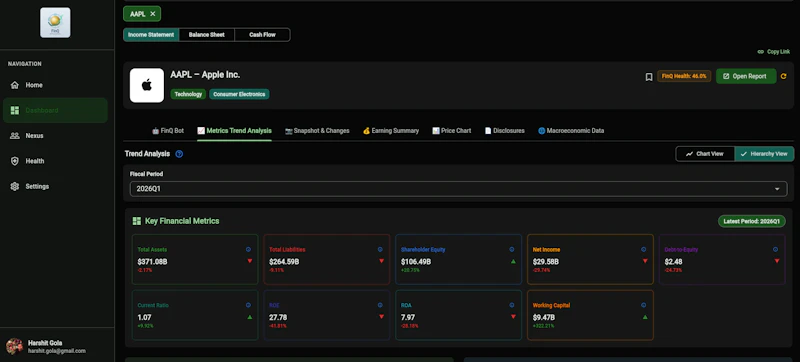Image resolution: width=800 pixels, height=362 pixels.
Task: Click the $264.59B Total Liabilities value
Action: coord(284,262)
